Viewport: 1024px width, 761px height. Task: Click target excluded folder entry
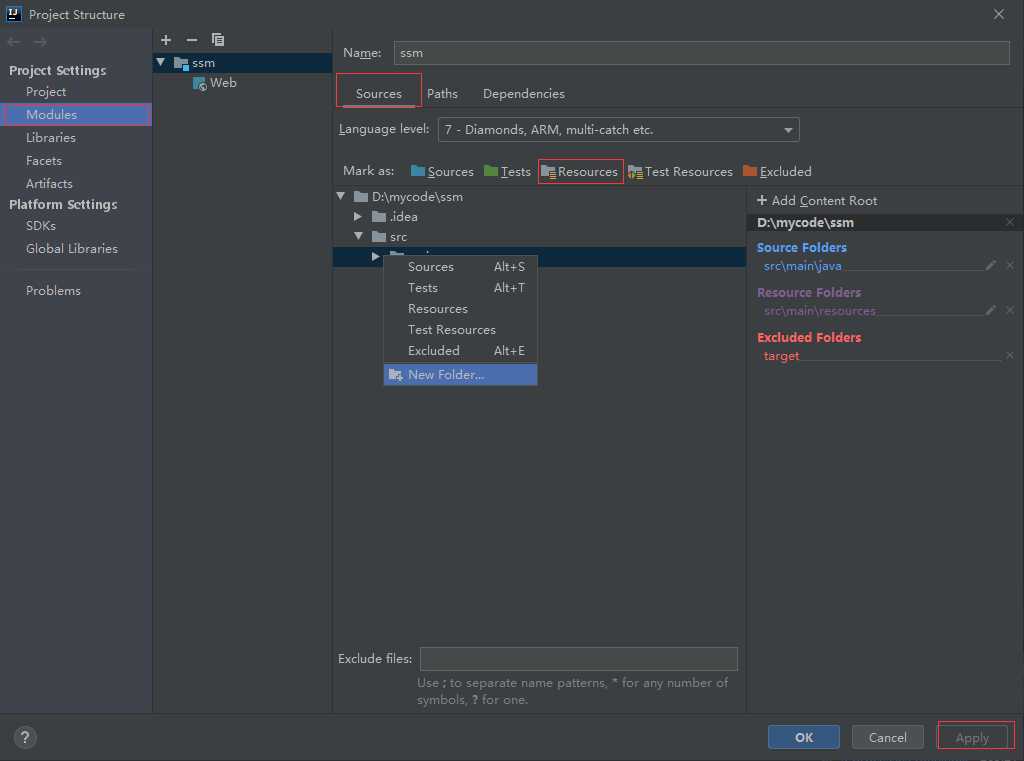point(781,356)
